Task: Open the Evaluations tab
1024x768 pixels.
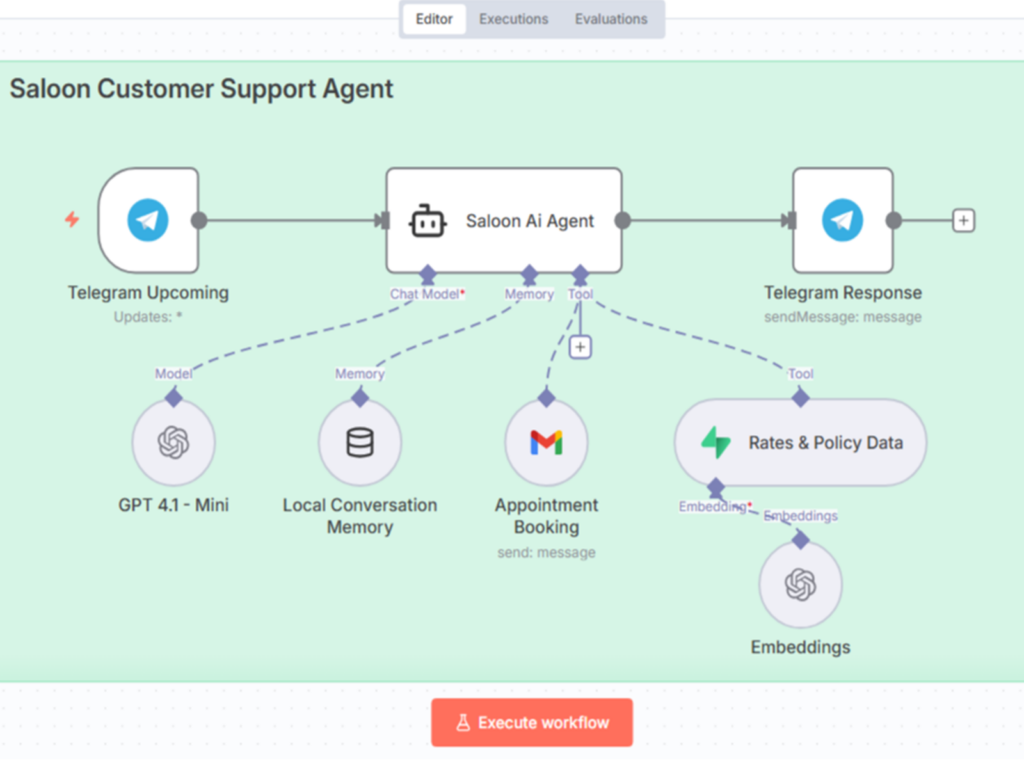Action: point(611,19)
